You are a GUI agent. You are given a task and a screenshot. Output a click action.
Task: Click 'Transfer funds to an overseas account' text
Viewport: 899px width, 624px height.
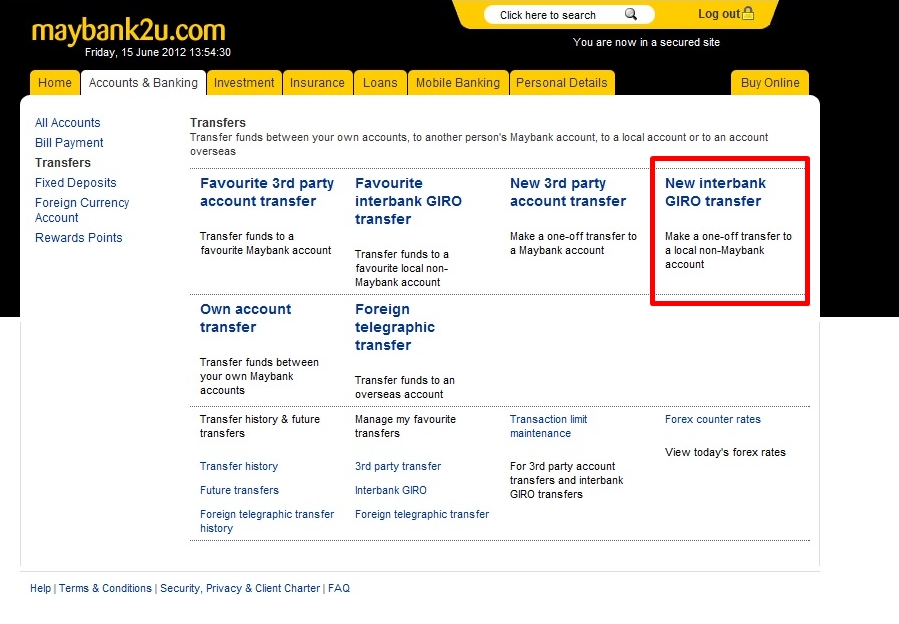405,387
